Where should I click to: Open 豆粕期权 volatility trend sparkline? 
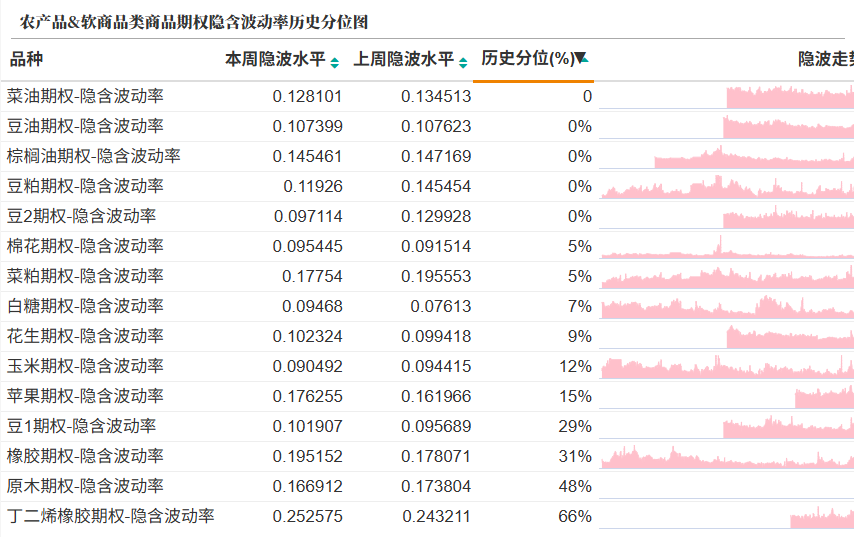click(x=727, y=186)
